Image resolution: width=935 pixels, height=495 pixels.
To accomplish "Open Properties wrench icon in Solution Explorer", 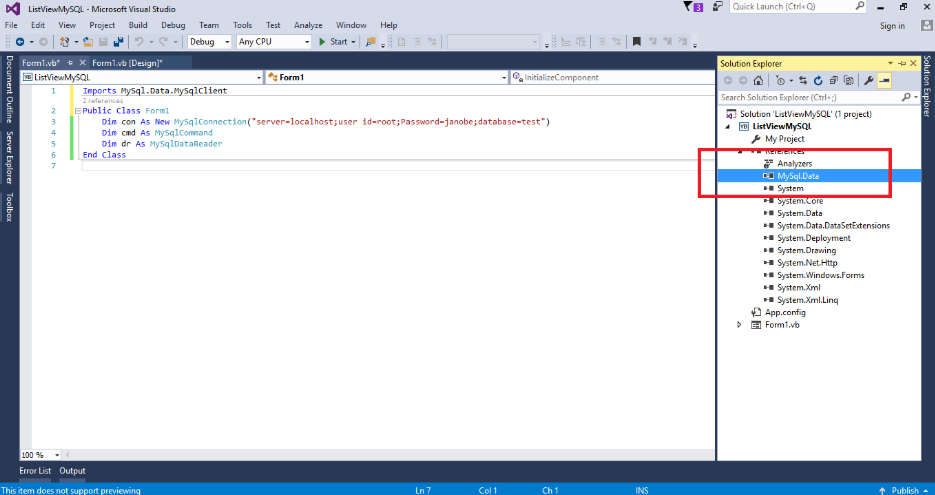I will [x=869, y=81].
